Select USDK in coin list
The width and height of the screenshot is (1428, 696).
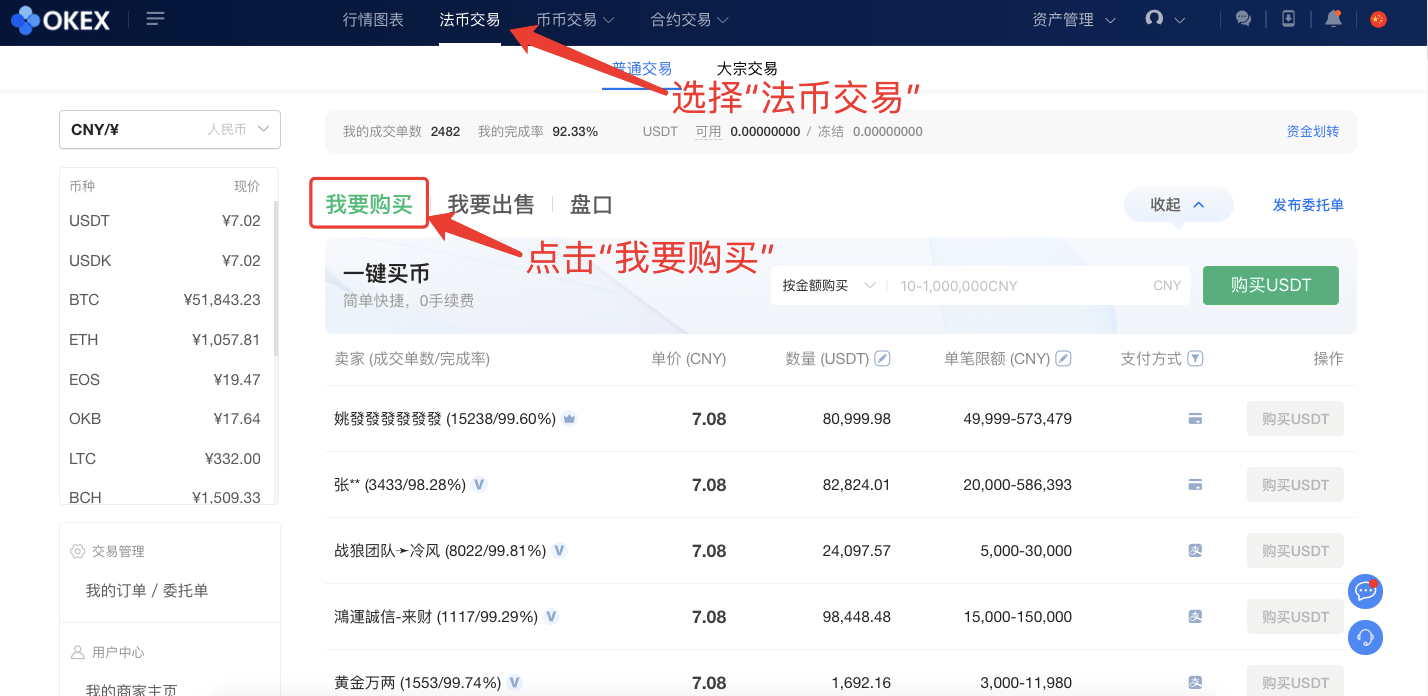click(165, 261)
